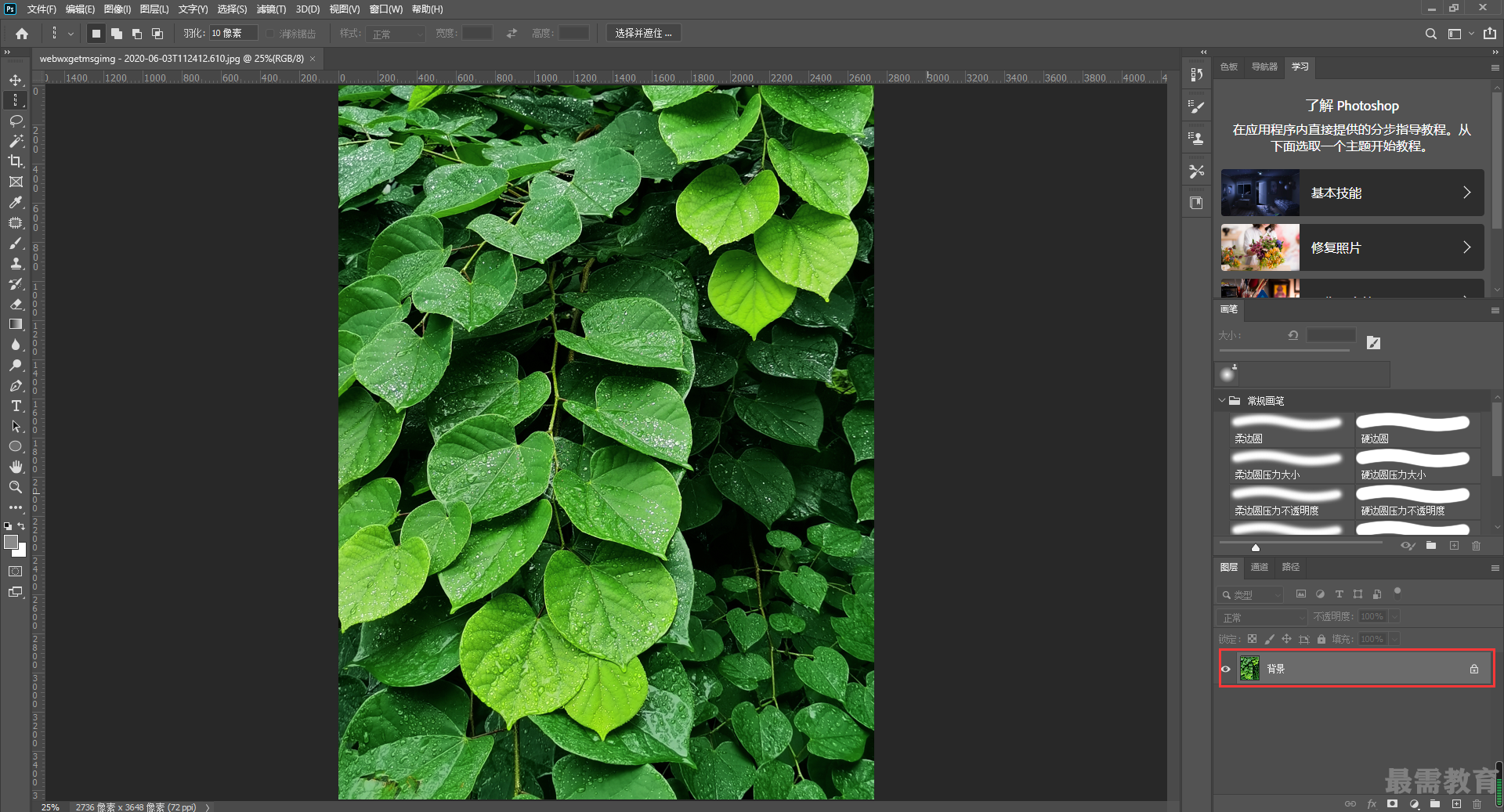Open the Edit Toolbar three-dots menu
Screen dimensions: 1504x812
pos(16,507)
